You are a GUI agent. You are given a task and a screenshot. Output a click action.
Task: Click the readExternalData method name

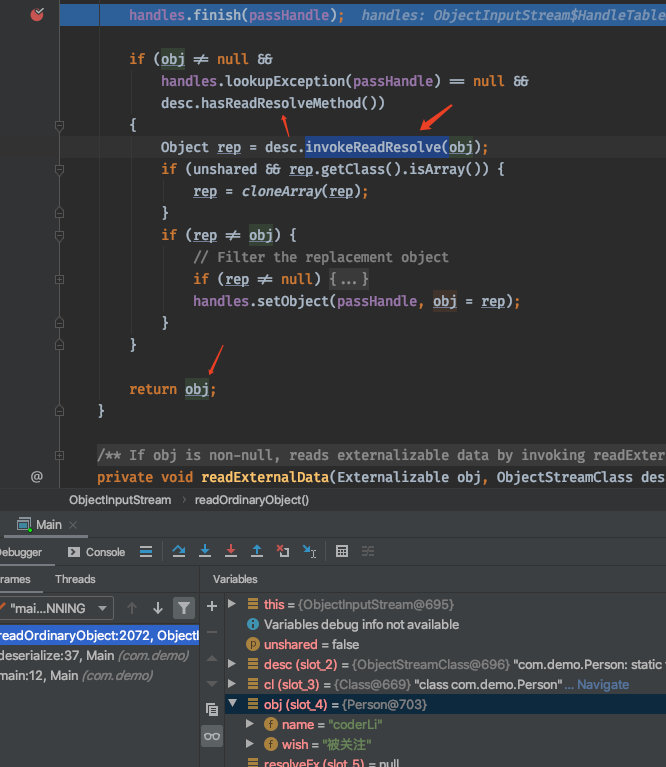click(x=265, y=477)
